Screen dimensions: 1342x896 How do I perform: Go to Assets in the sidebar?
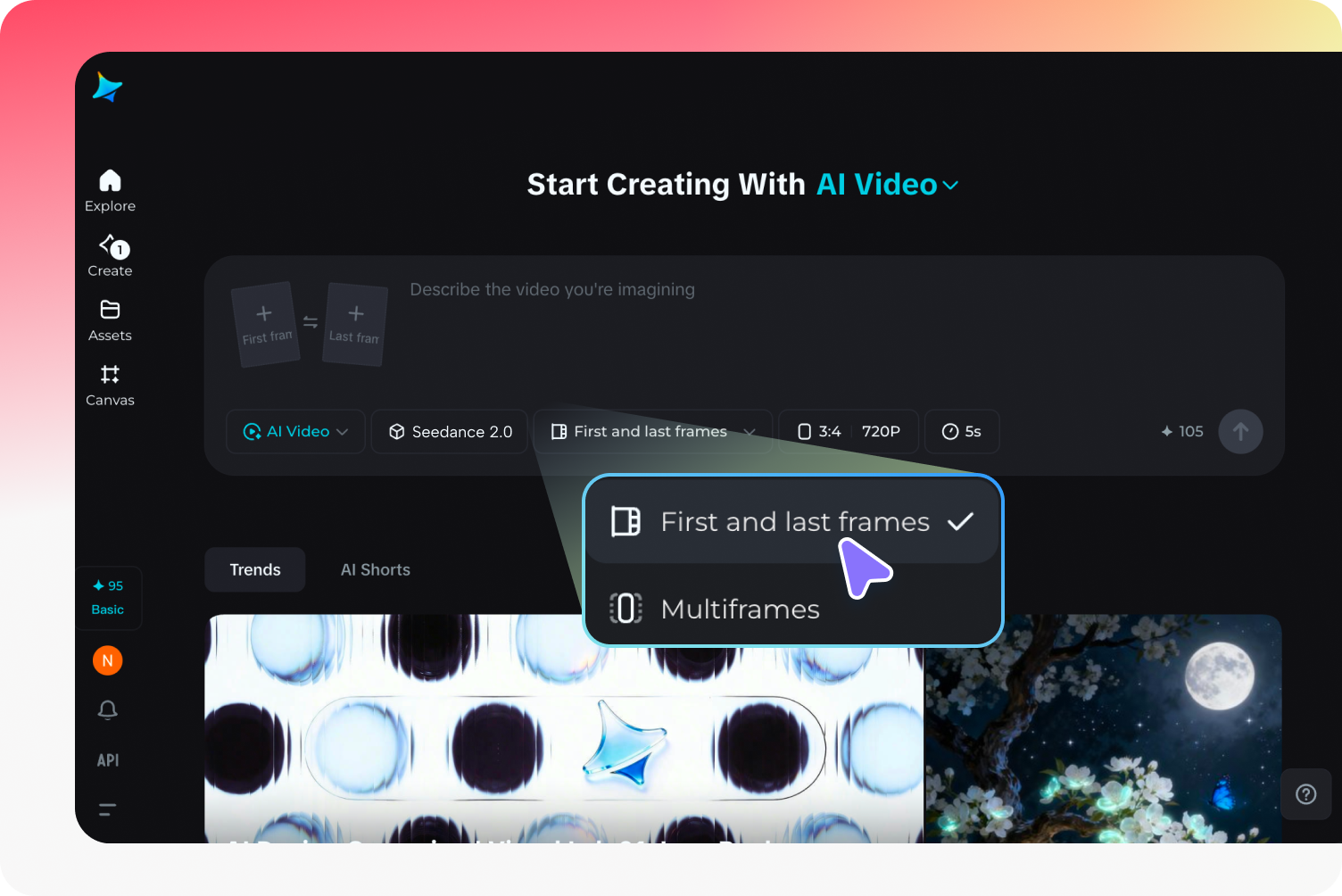pyautogui.click(x=110, y=321)
